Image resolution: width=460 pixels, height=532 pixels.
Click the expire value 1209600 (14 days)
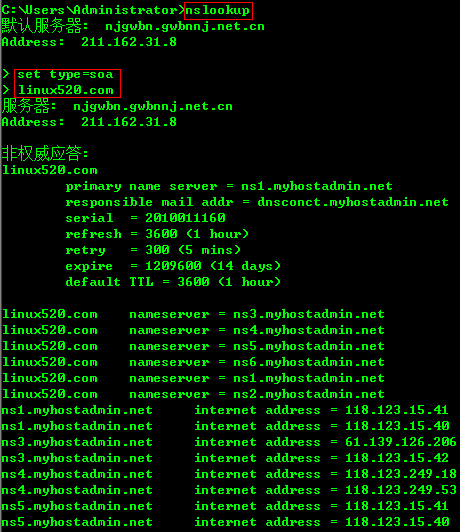[x=213, y=266]
